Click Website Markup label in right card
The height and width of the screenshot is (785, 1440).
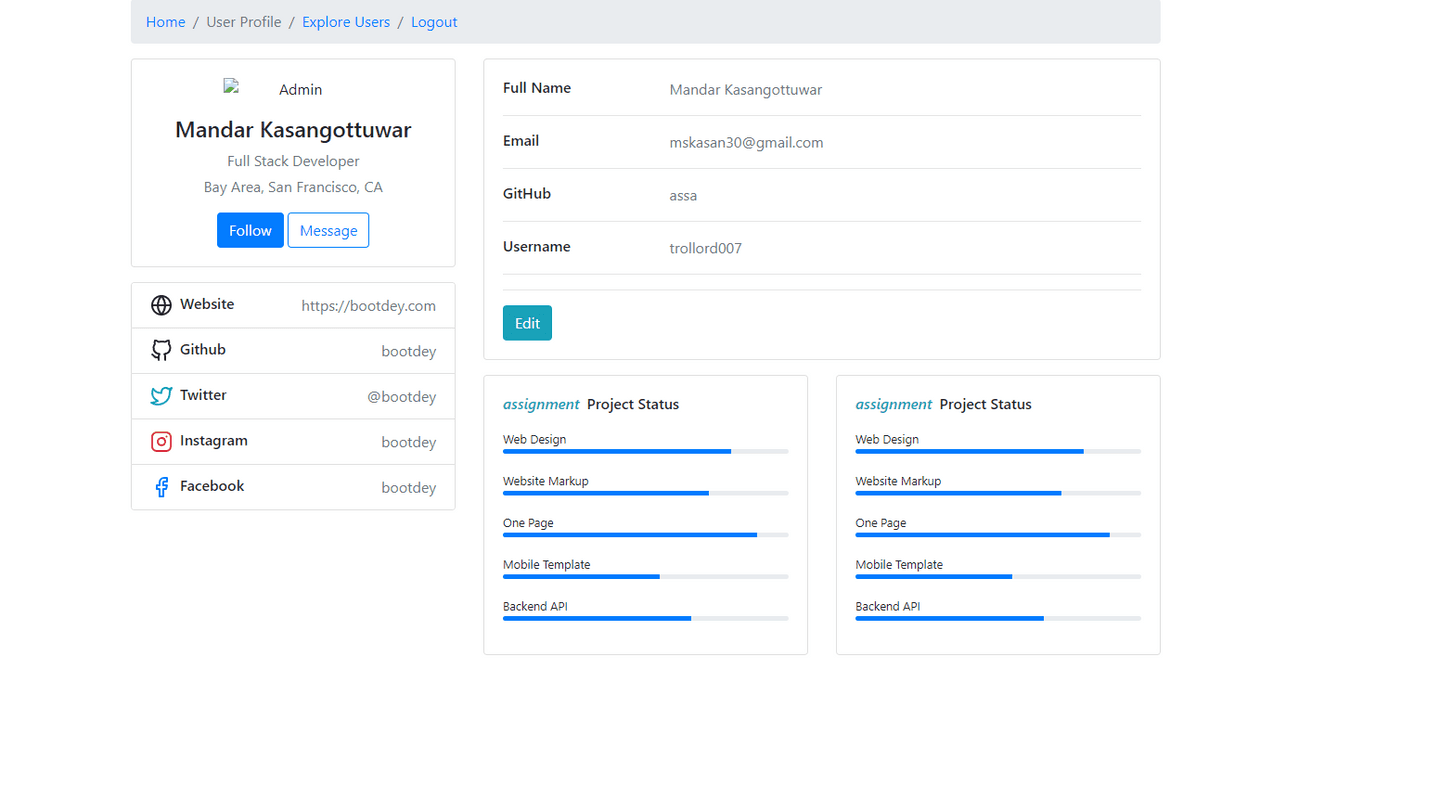coord(898,481)
